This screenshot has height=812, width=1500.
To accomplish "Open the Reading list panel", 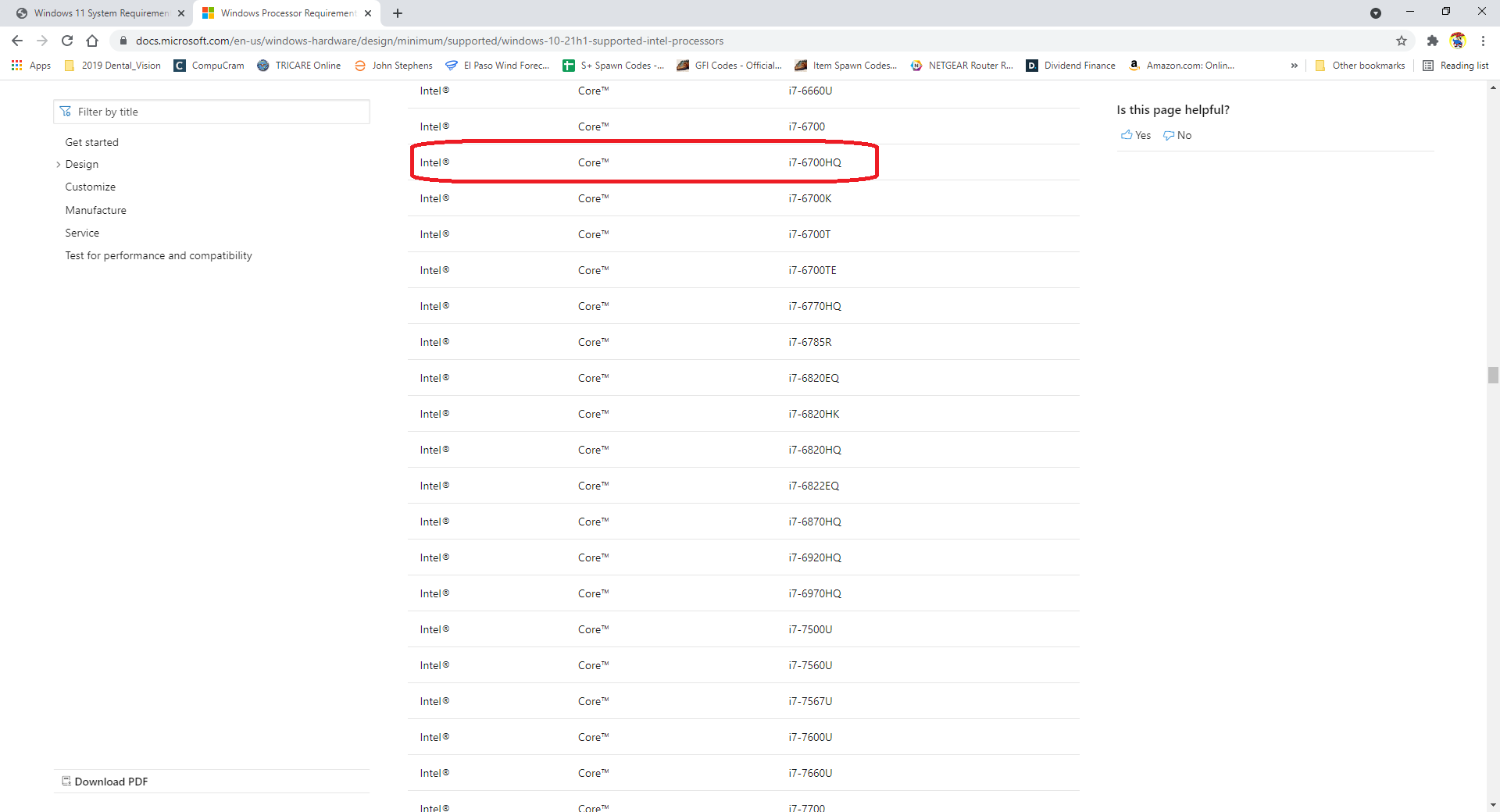I will 1455,66.
